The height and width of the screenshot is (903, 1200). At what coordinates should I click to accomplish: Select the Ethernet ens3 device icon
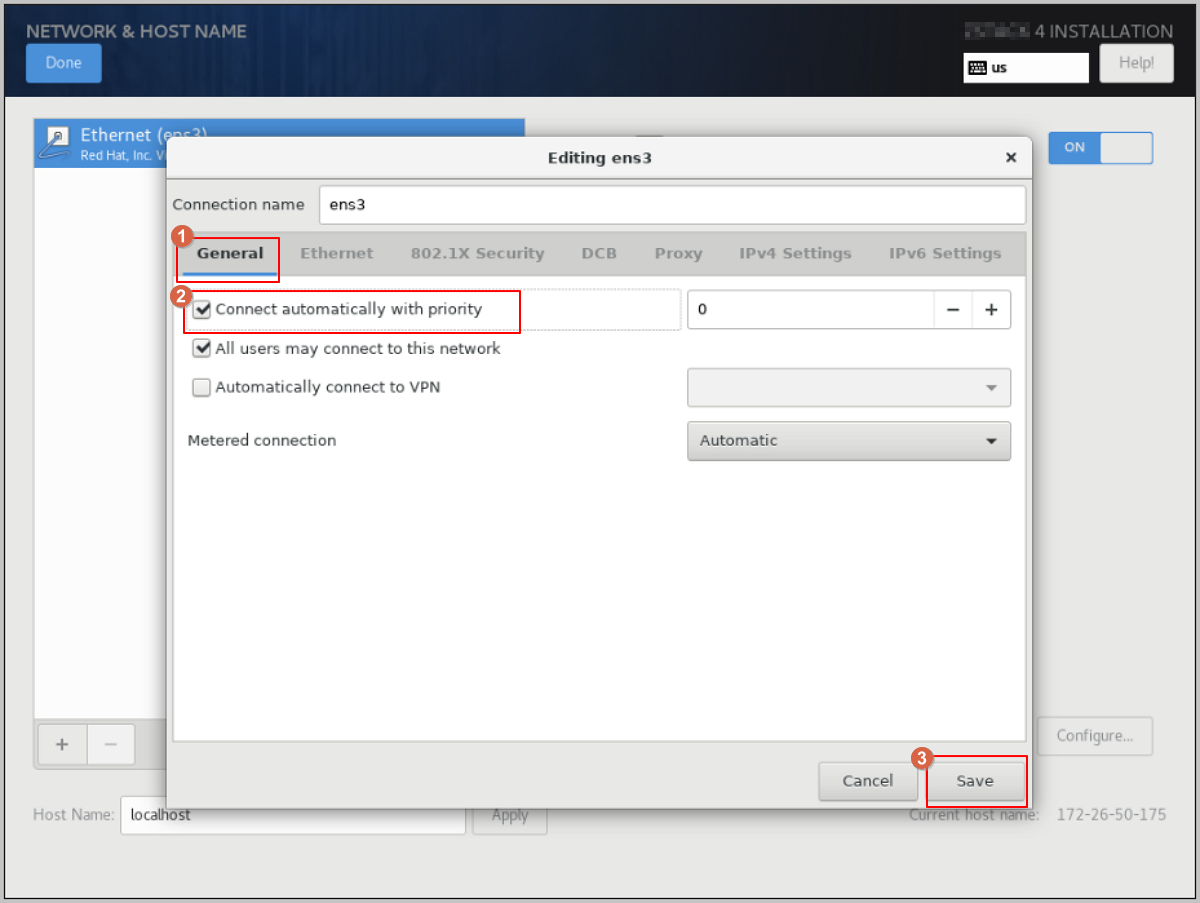57,143
